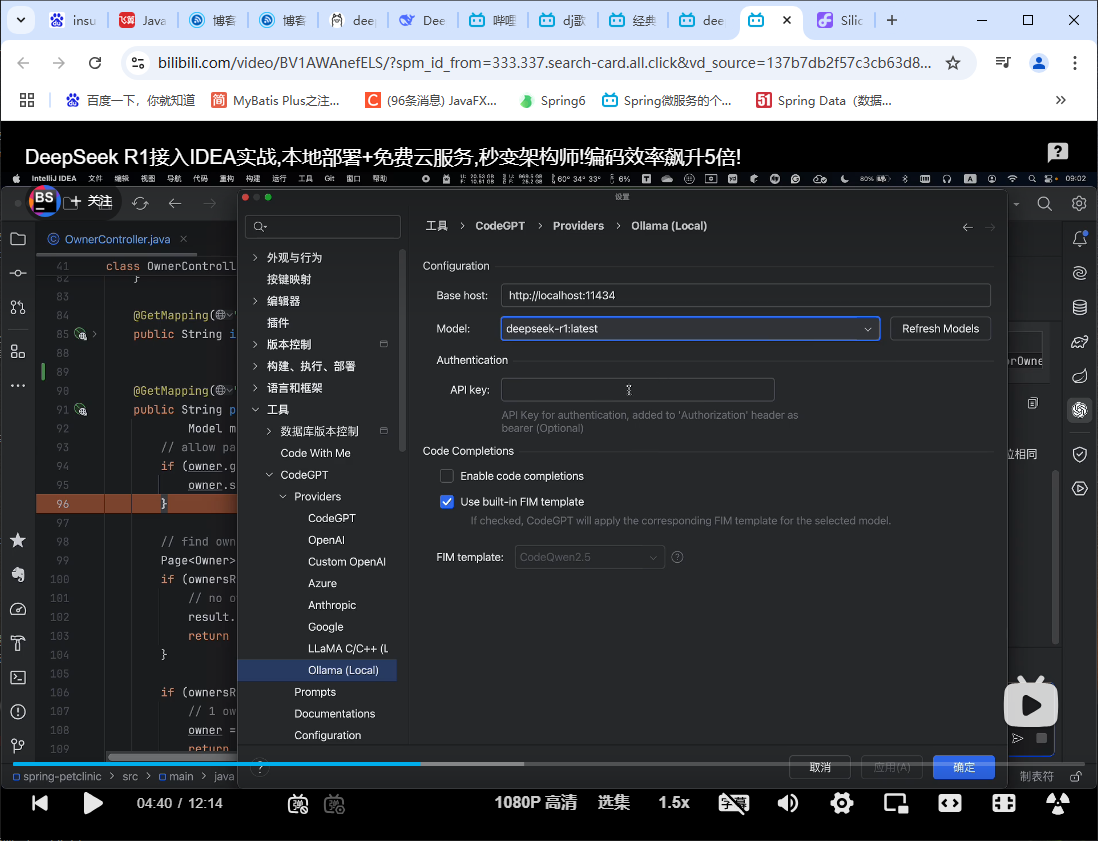This screenshot has height=841, width=1098.
Task: Open the video player settings gear
Action: (x=842, y=803)
